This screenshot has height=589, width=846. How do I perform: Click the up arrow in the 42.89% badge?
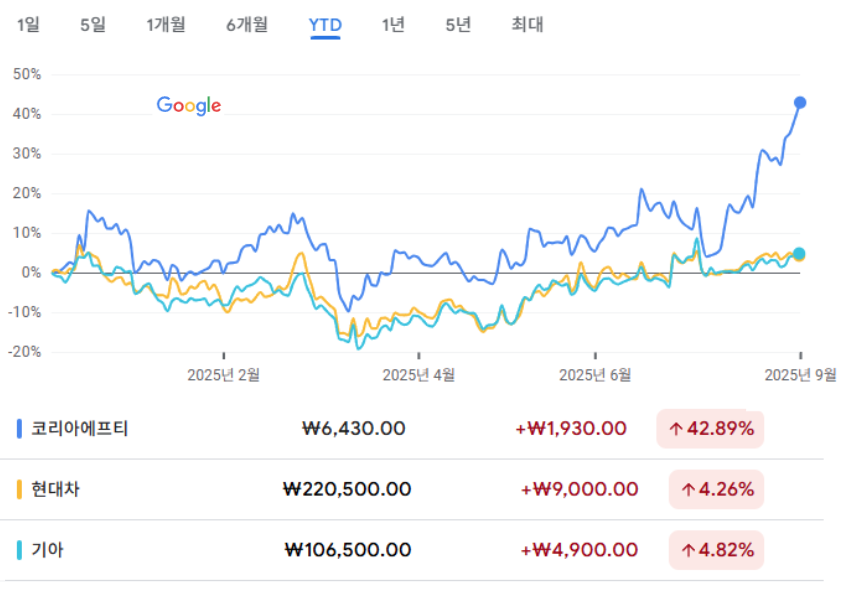pos(676,429)
